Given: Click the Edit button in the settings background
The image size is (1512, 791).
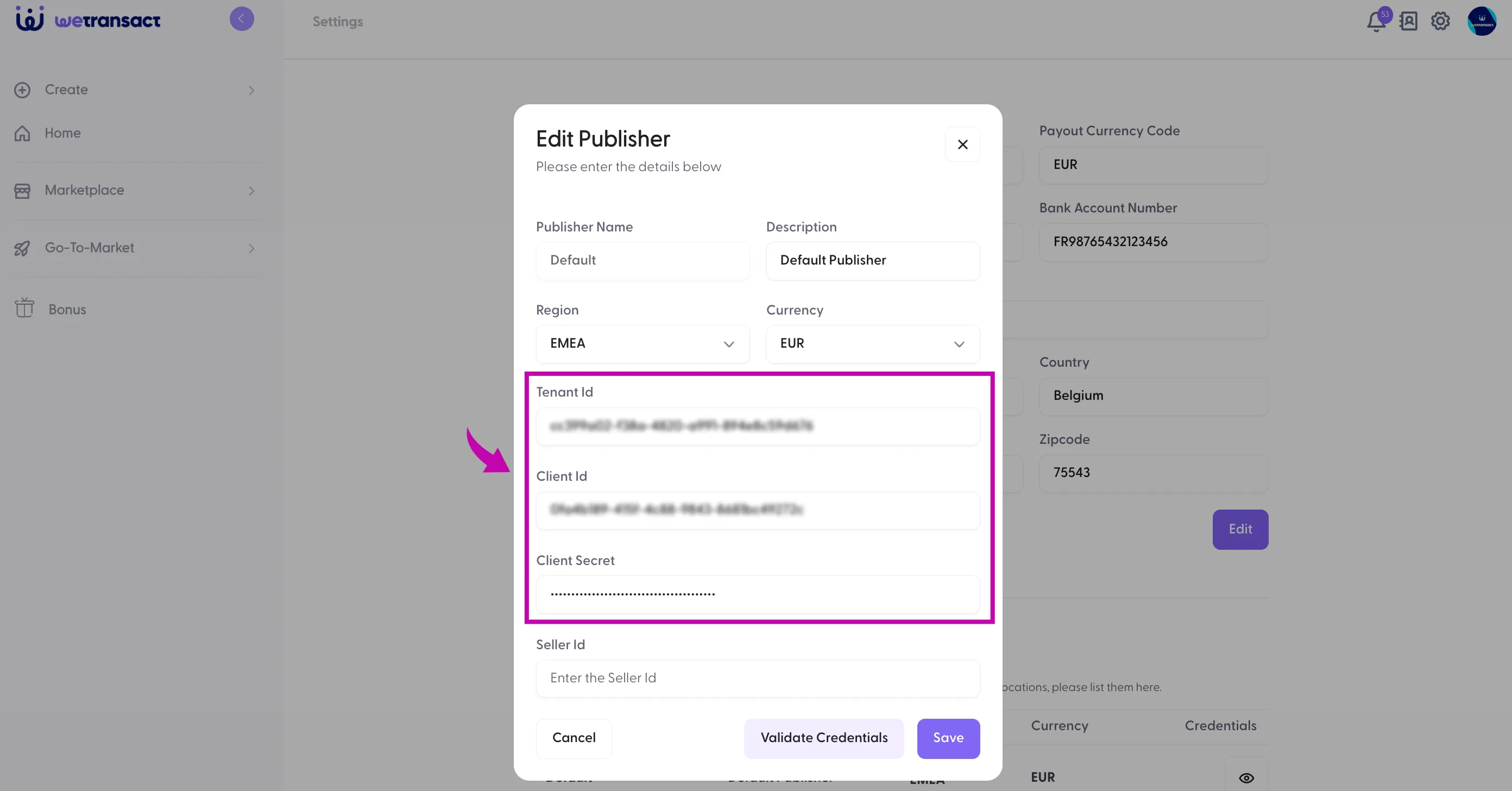Looking at the screenshot, I should [1240, 529].
